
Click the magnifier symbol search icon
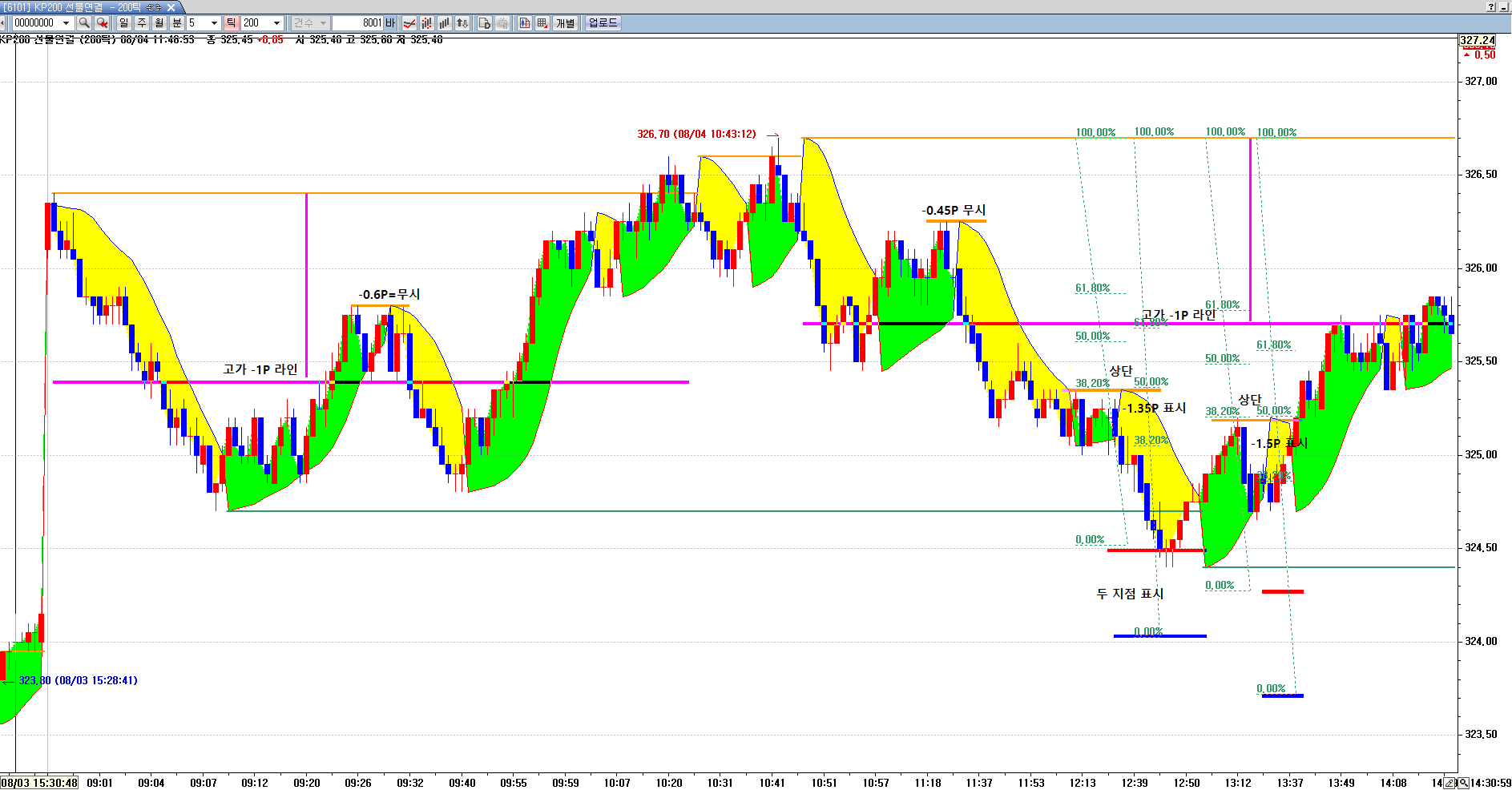tap(83, 23)
